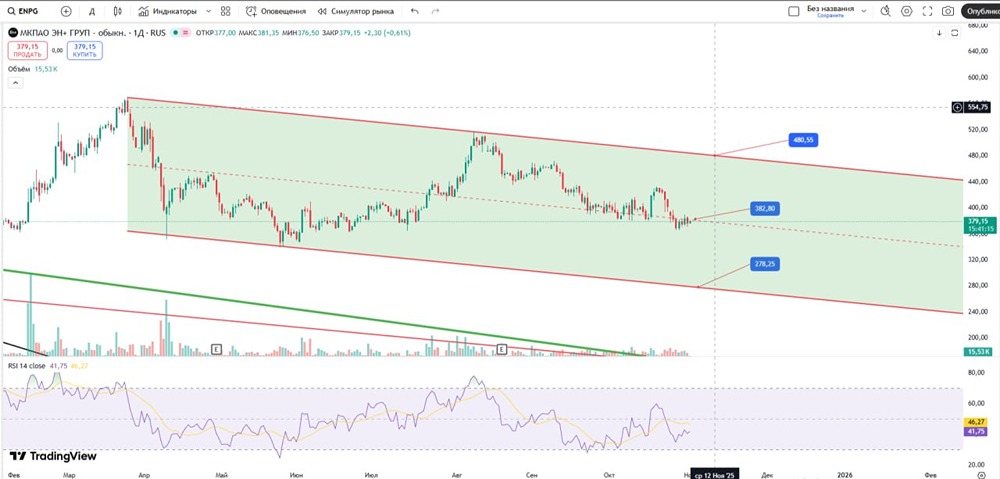
Task: Add a symbol to compare with plus icon
Action: click(x=66, y=11)
